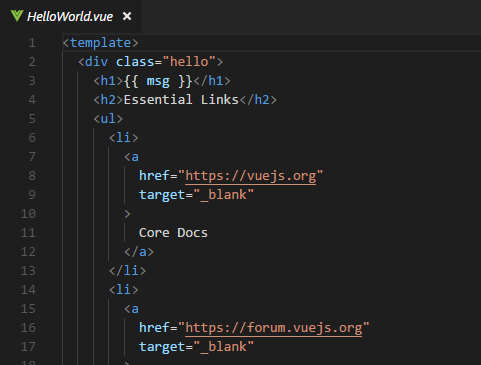This screenshot has width=481, height=365.
Task: Click the {{ msg }} interpolation
Action: click(158, 81)
